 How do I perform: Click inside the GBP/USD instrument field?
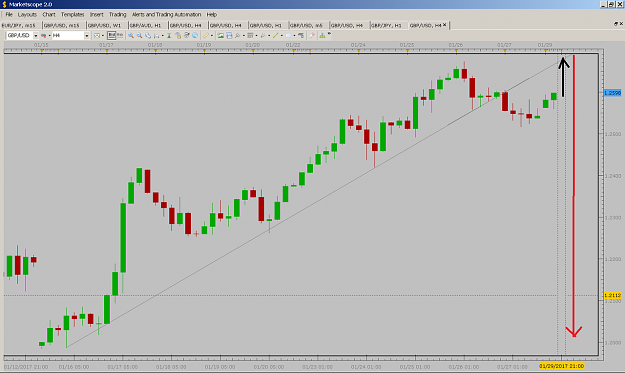(19, 35)
